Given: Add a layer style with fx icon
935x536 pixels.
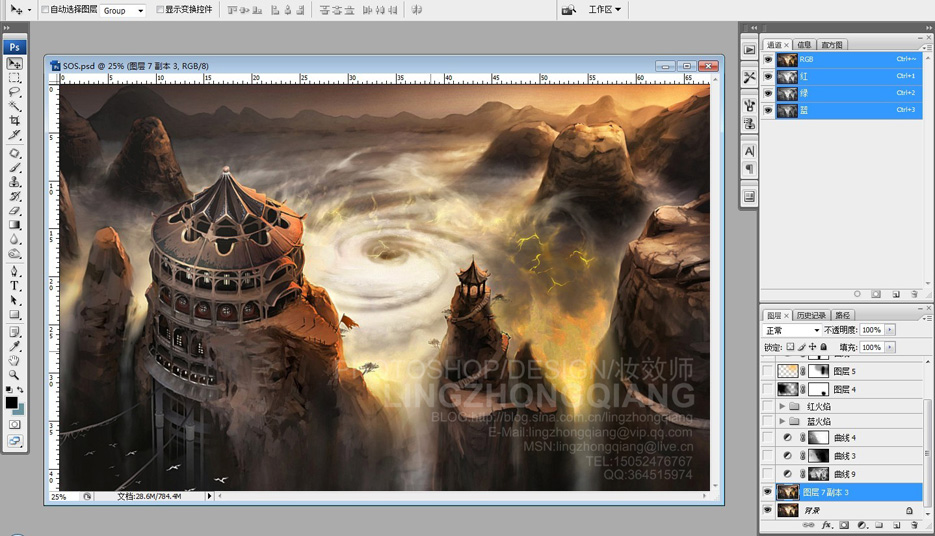Looking at the screenshot, I should [x=826, y=525].
